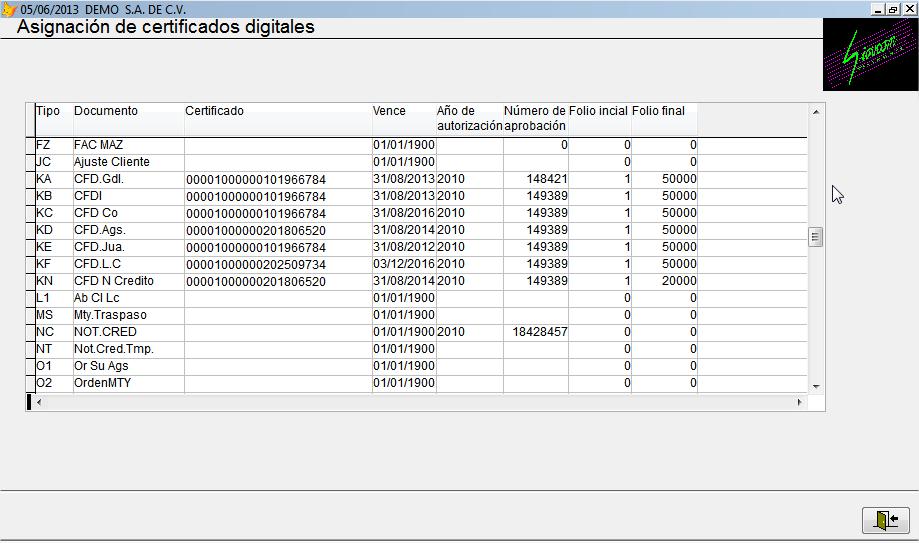Click authorization year 2010 in NOT.CRED row
This screenshot has height=543, width=919.
(469, 332)
